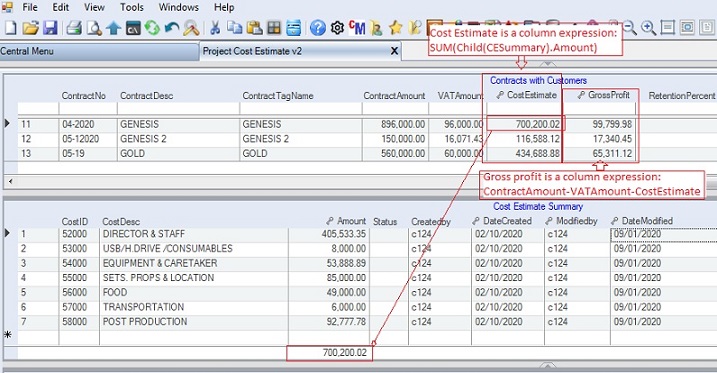Open Help via question mark icon

point(317,28)
